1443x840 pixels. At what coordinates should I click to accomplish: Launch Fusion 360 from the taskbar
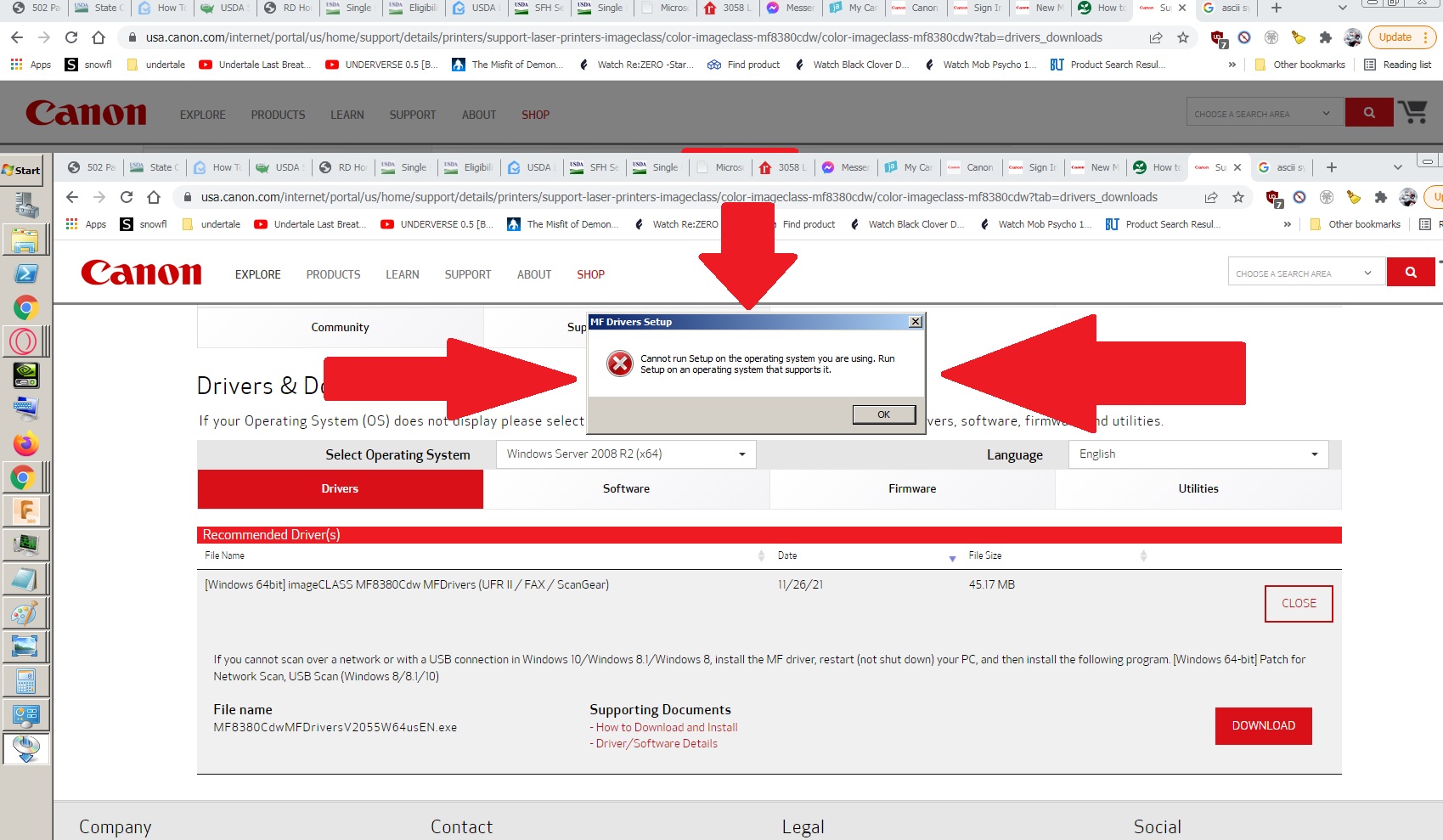point(25,511)
